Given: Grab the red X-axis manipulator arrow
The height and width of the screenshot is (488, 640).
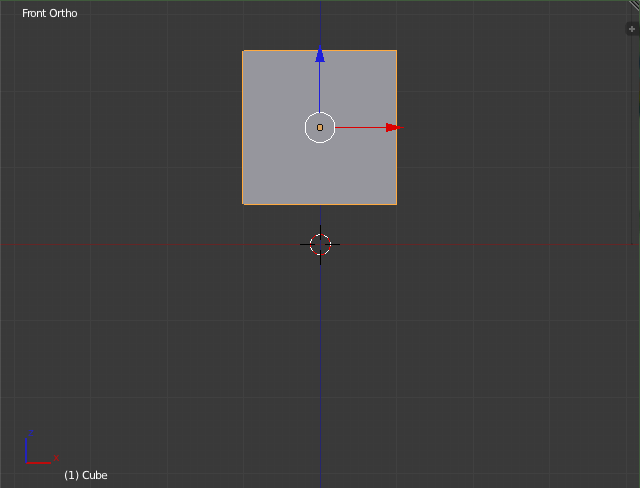Looking at the screenshot, I should coord(392,128).
